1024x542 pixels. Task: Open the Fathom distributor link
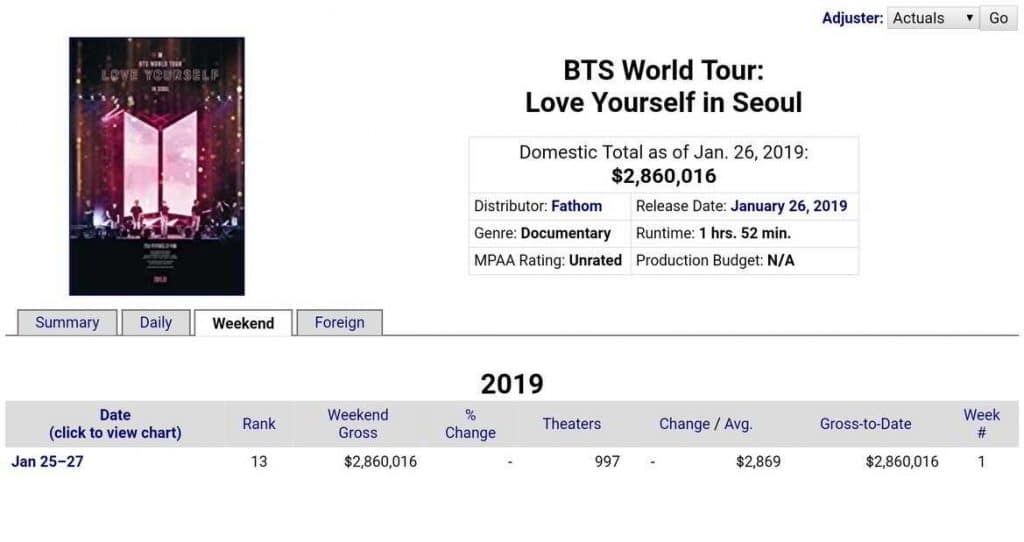(576, 206)
